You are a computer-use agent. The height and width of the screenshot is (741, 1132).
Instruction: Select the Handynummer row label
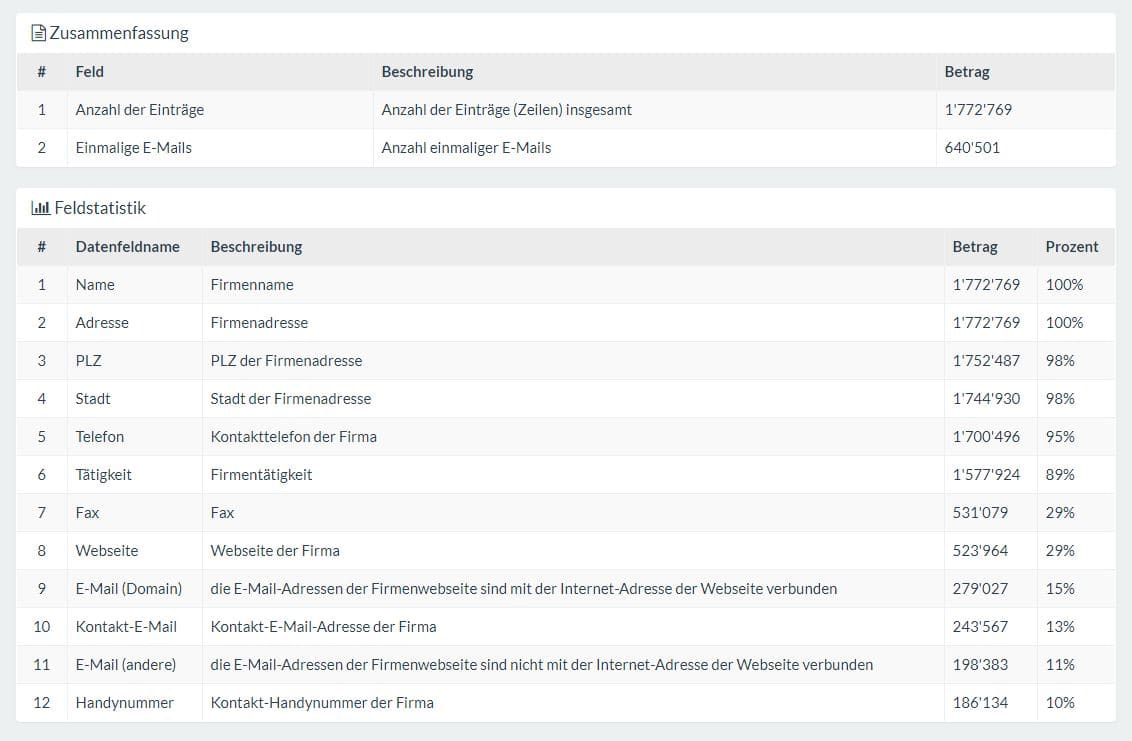pyautogui.click(x=125, y=702)
